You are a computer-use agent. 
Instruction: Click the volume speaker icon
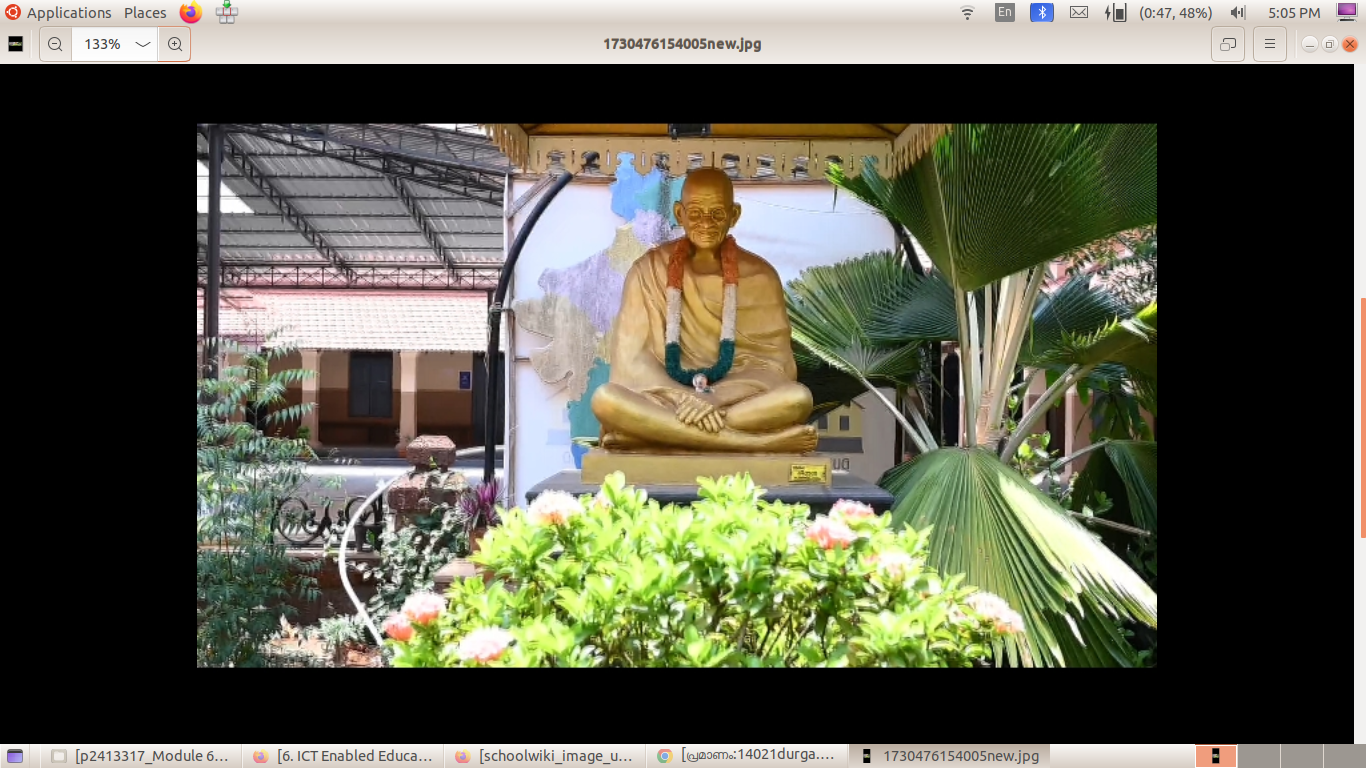click(1238, 13)
